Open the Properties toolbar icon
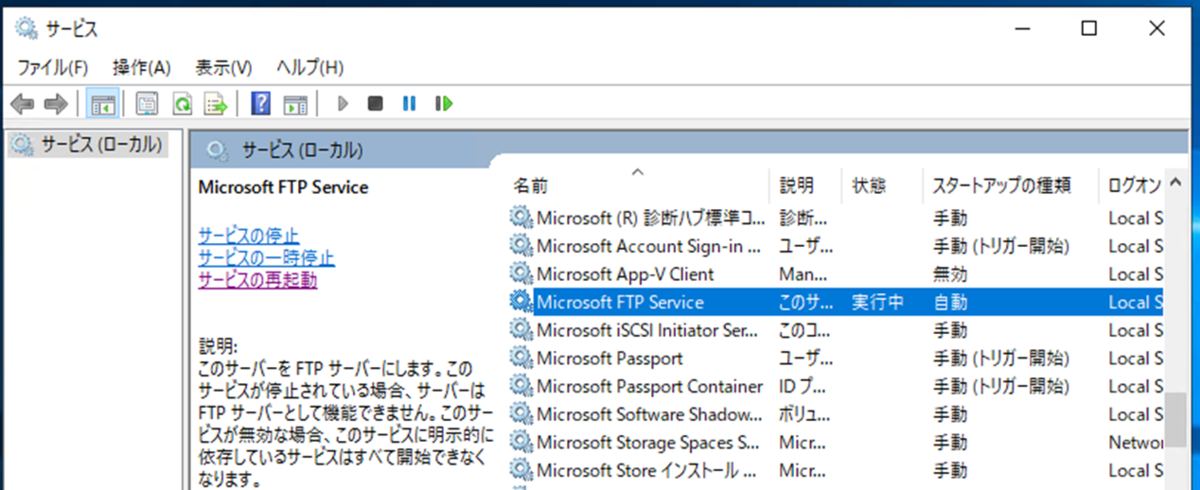This screenshot has height=490, width=1200. (x=147, y=103)
